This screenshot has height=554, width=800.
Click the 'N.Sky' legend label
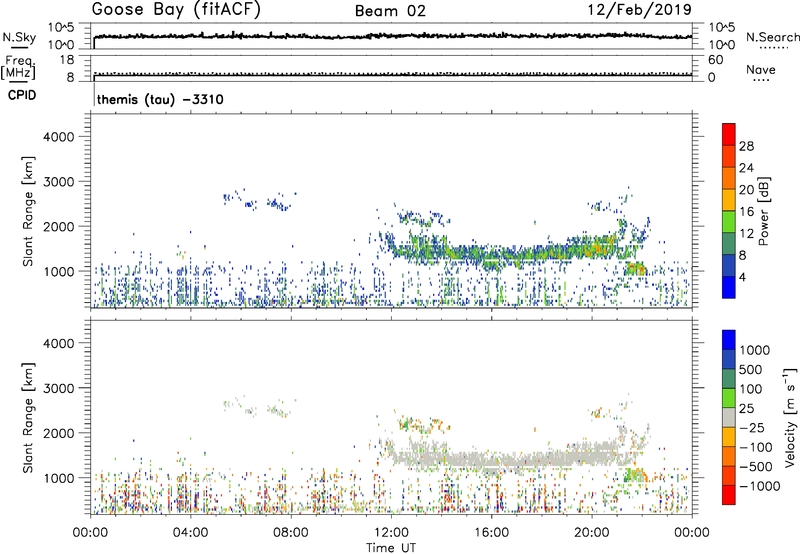pyautogui.click(x=19, y=37)
